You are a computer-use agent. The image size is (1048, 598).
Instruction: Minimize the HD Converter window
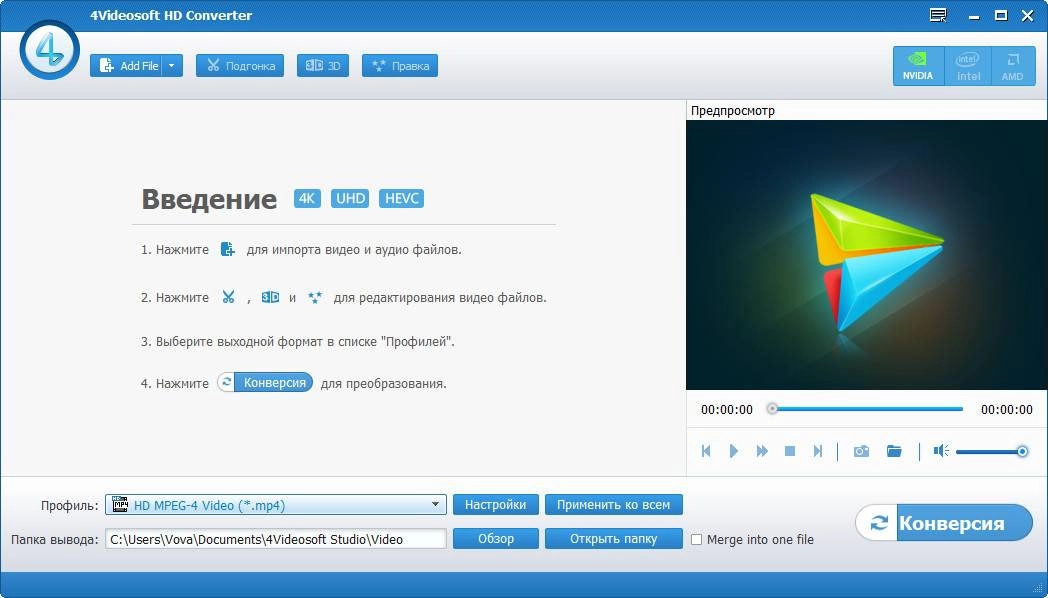[x=974, y=16]
